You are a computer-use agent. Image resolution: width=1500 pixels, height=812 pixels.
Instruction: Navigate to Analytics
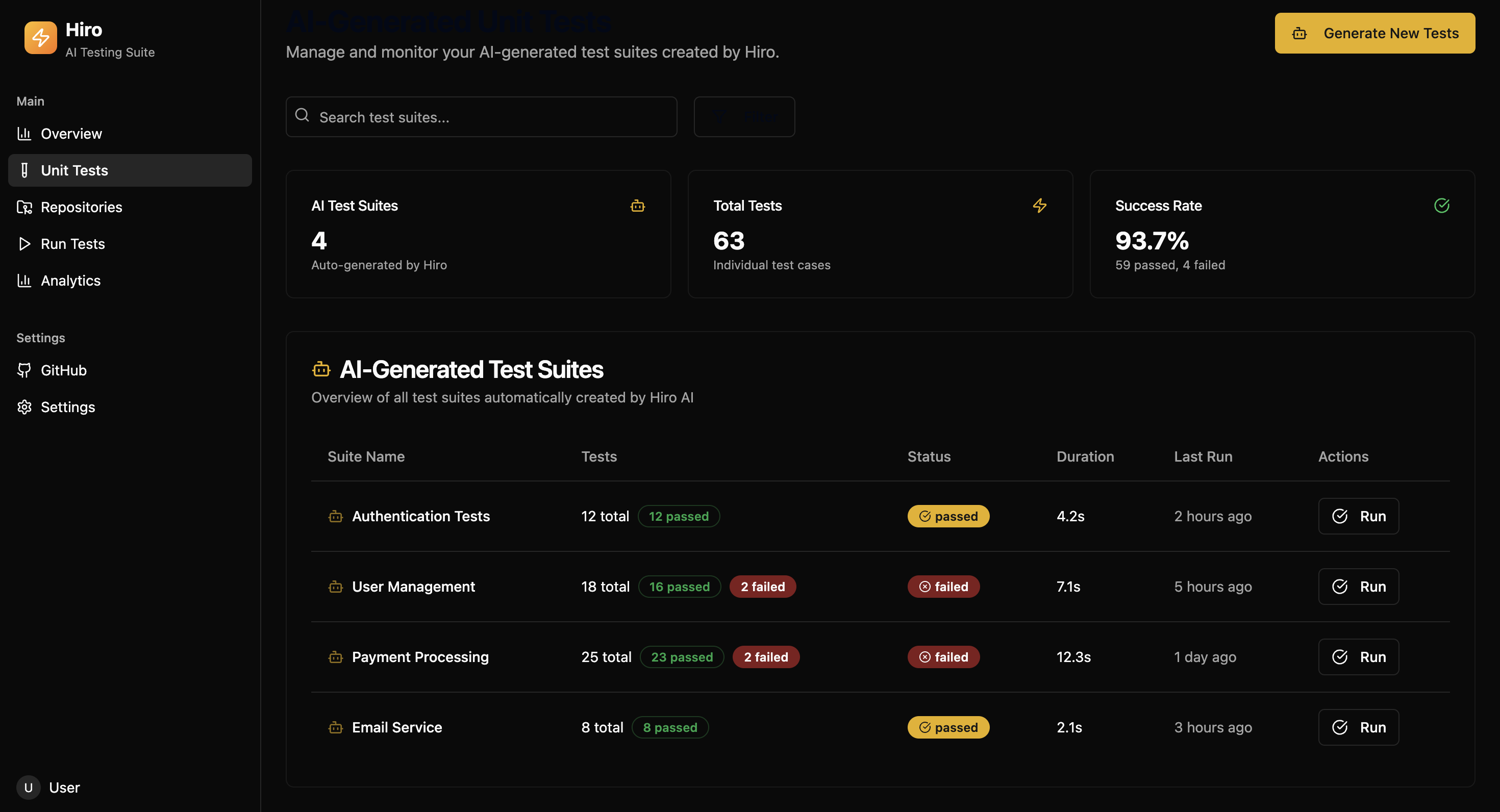point(70,281)
